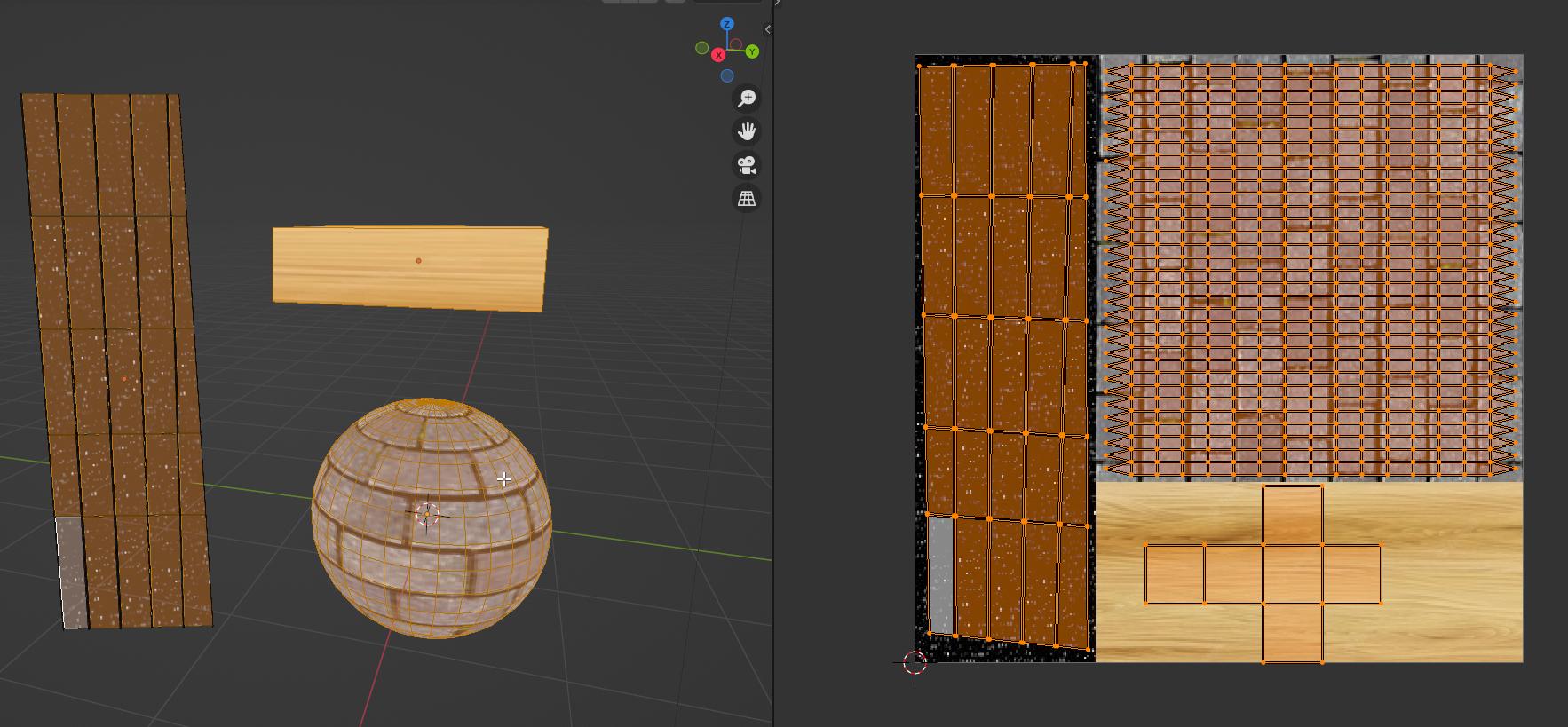
Task: Click the negative X axis gizmo circle
Action: coord(736,44)
